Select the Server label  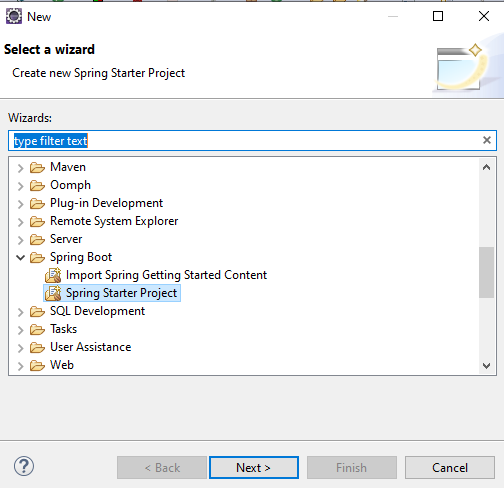[66, 239]
